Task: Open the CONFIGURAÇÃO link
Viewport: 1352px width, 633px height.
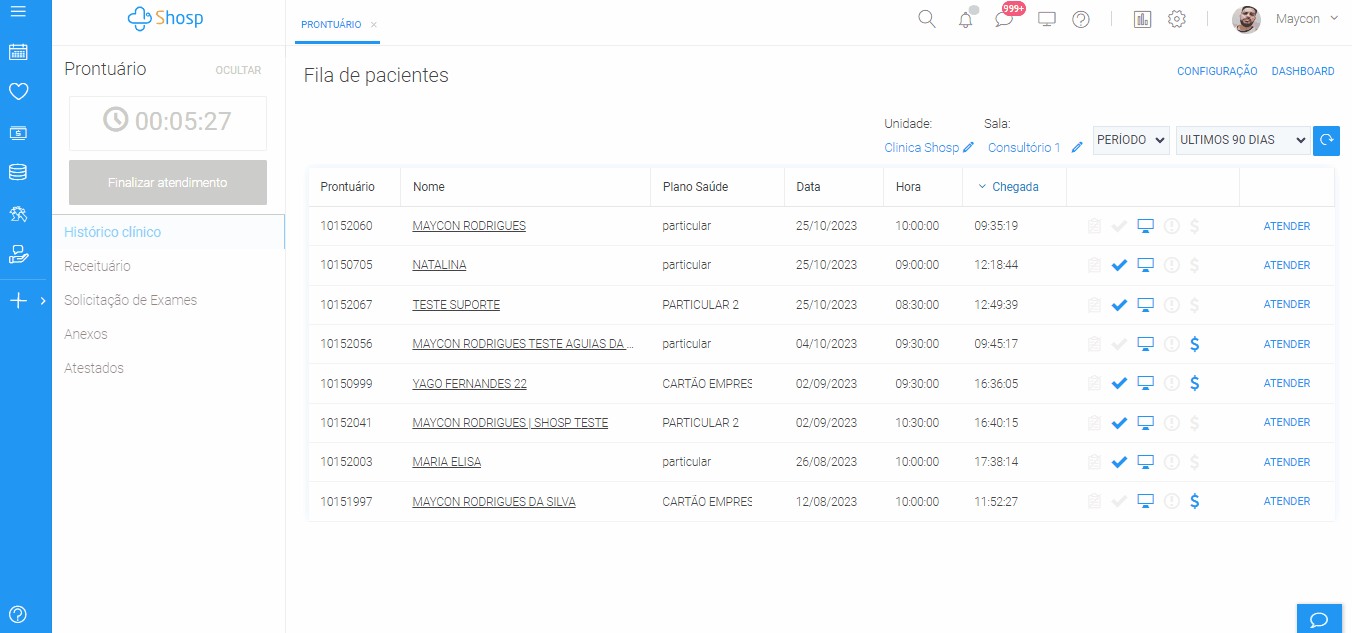Action: pyautogui.click(x=1217, y=72)
